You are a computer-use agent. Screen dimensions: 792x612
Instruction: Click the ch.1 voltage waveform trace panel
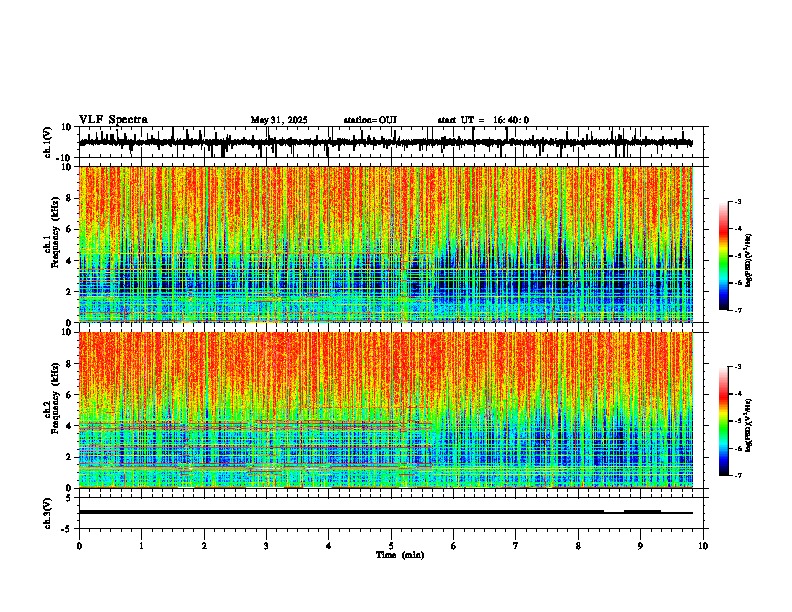click(393, 142)
